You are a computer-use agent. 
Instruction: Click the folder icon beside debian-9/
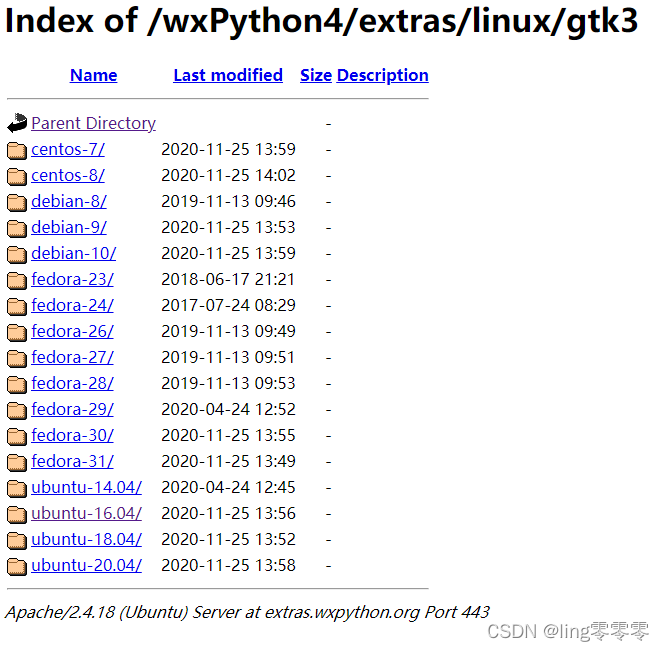pos(17,228)
